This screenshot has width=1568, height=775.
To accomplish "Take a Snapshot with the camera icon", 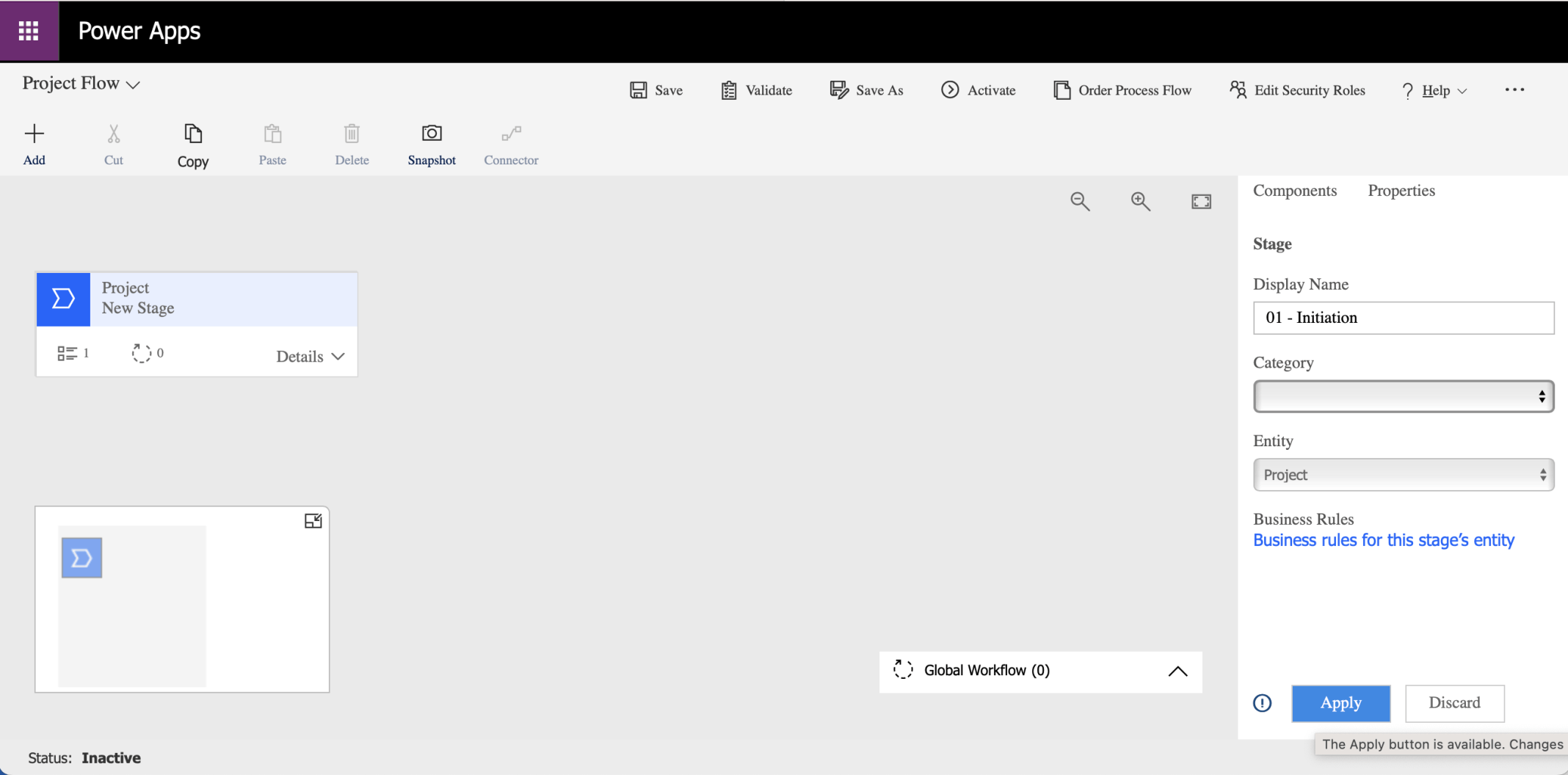I will [432, 134].
